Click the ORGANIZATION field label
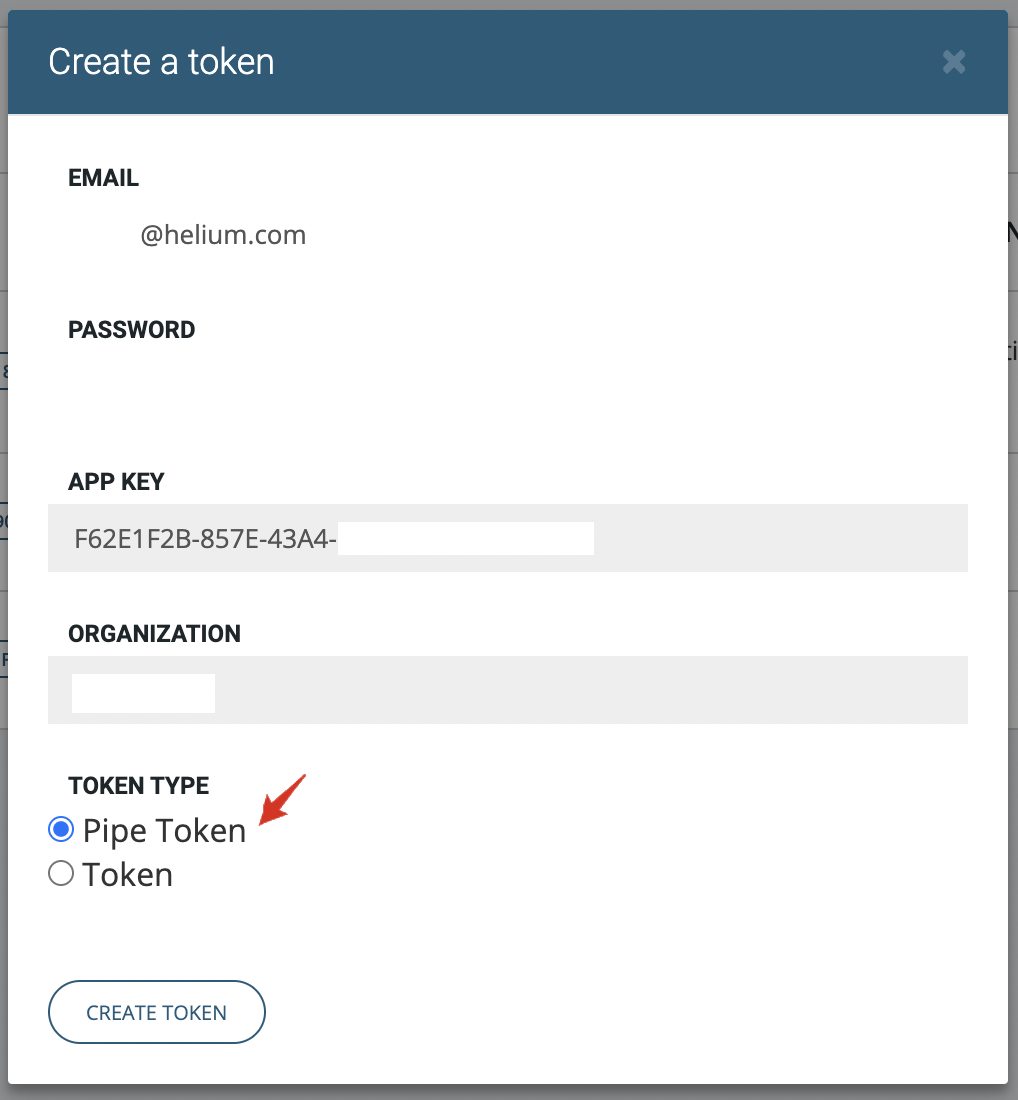The image size is (1018, 1100). coord(154,634)
